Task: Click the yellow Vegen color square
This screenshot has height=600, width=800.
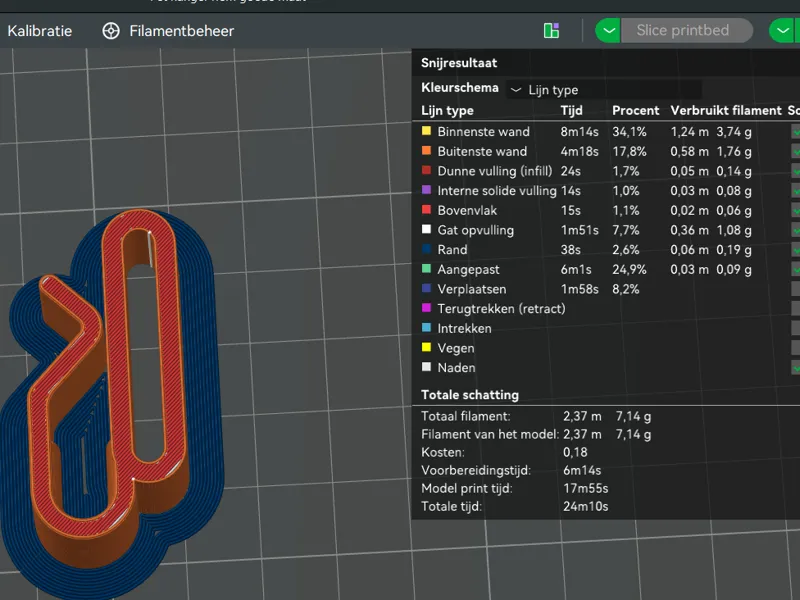Action: click(427, 347)
